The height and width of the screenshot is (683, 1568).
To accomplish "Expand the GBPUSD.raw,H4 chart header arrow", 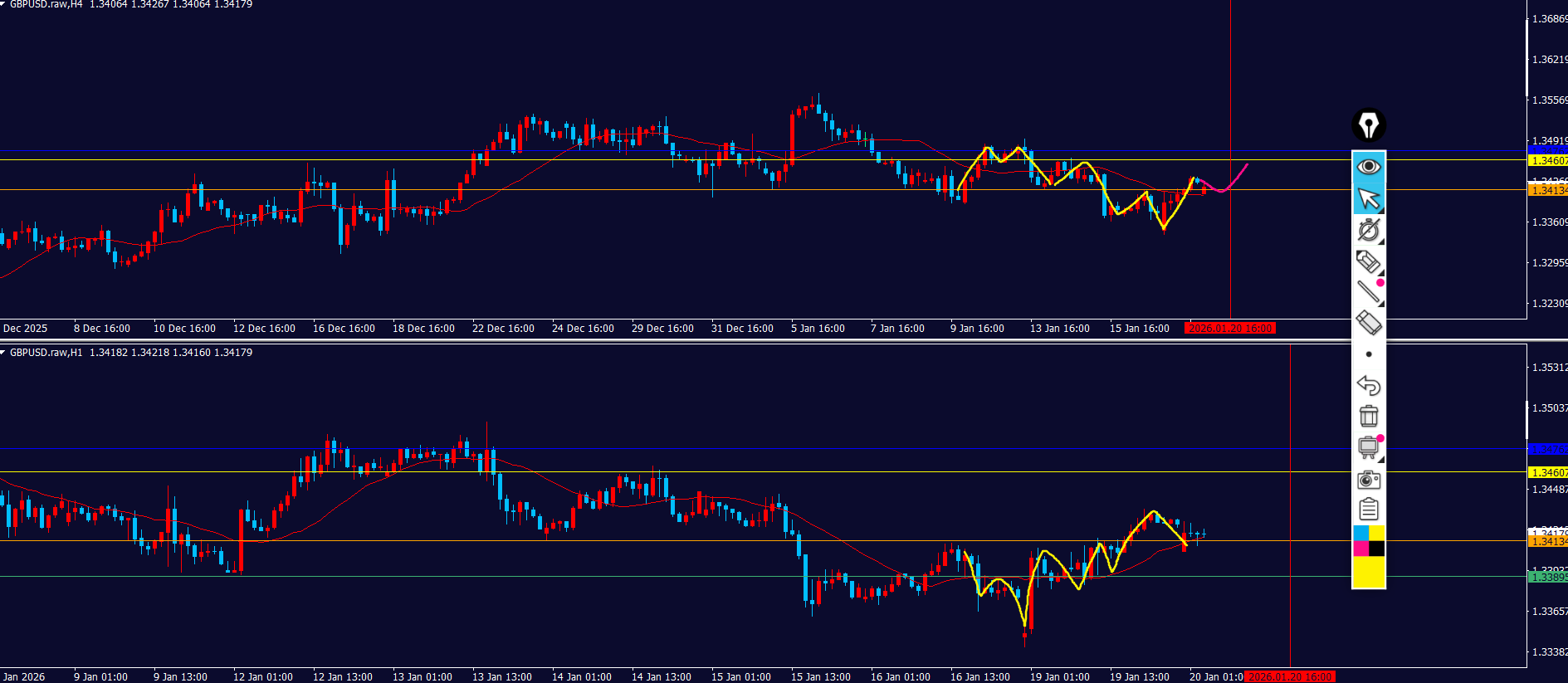I will [x=3, y=4].
